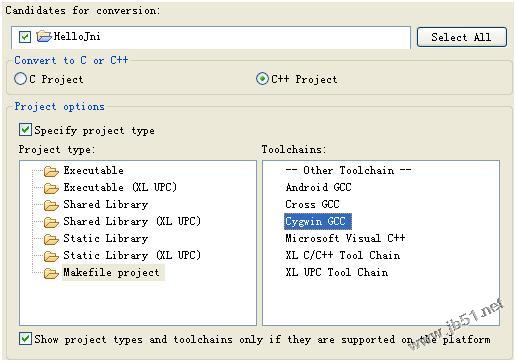Select Microsoft Visual C++ toolchain
Screen dimensions: 516x362
point(345,238)
